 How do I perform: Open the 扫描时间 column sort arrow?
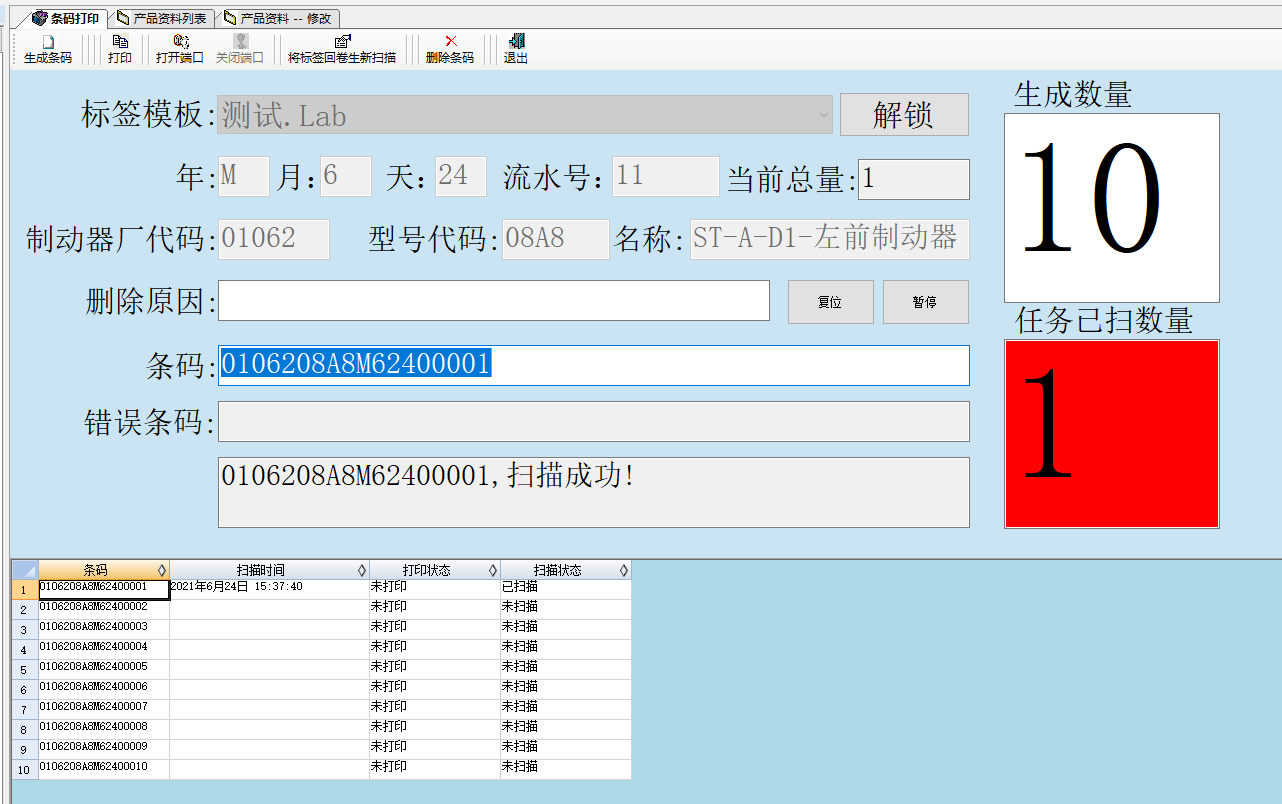tap(362, 570)
